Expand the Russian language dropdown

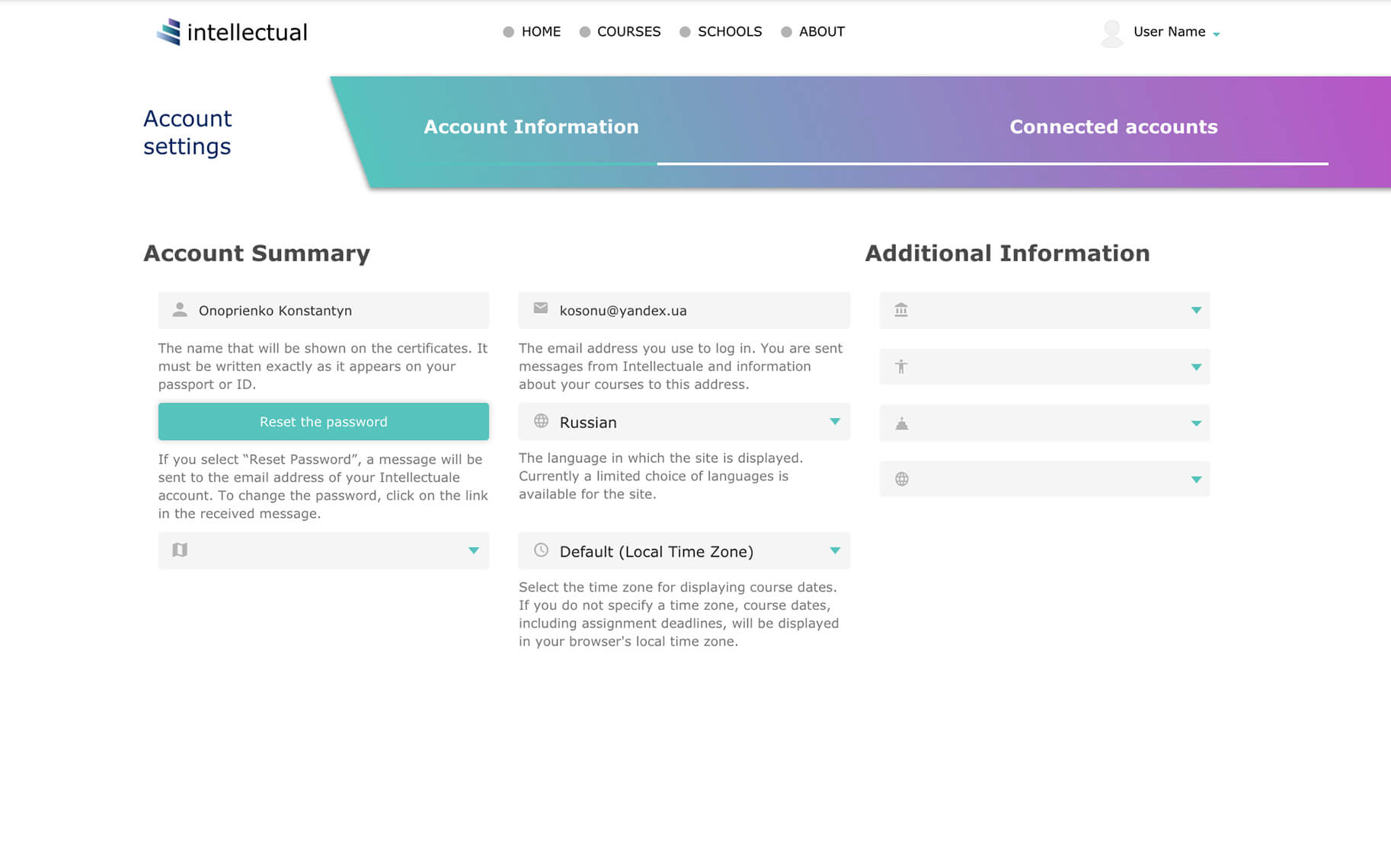[x=835, y=422]
